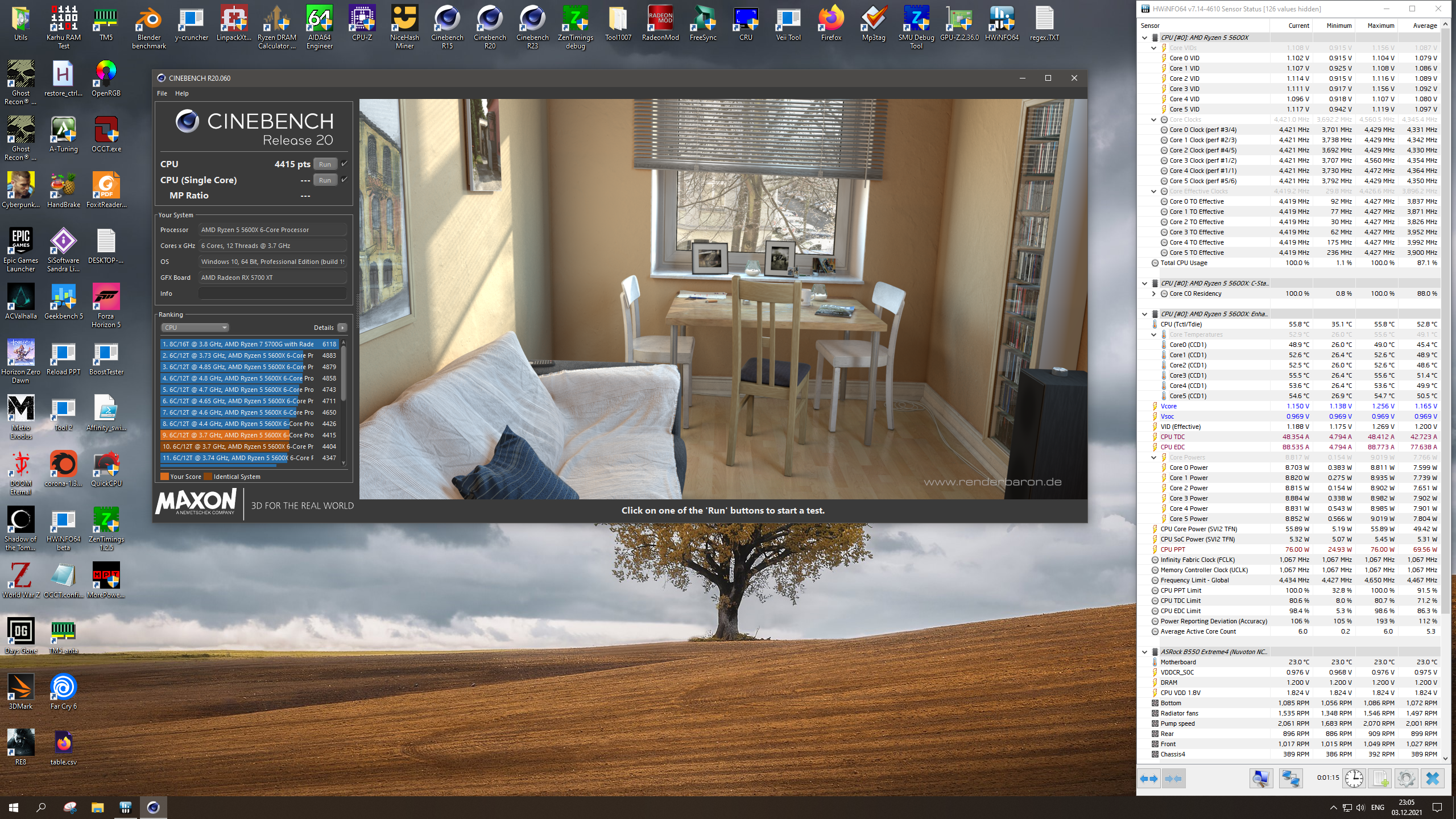Click the Info input field under Your System
Viewport: 1456px width, 819px height.
click(x=272, y=293)
